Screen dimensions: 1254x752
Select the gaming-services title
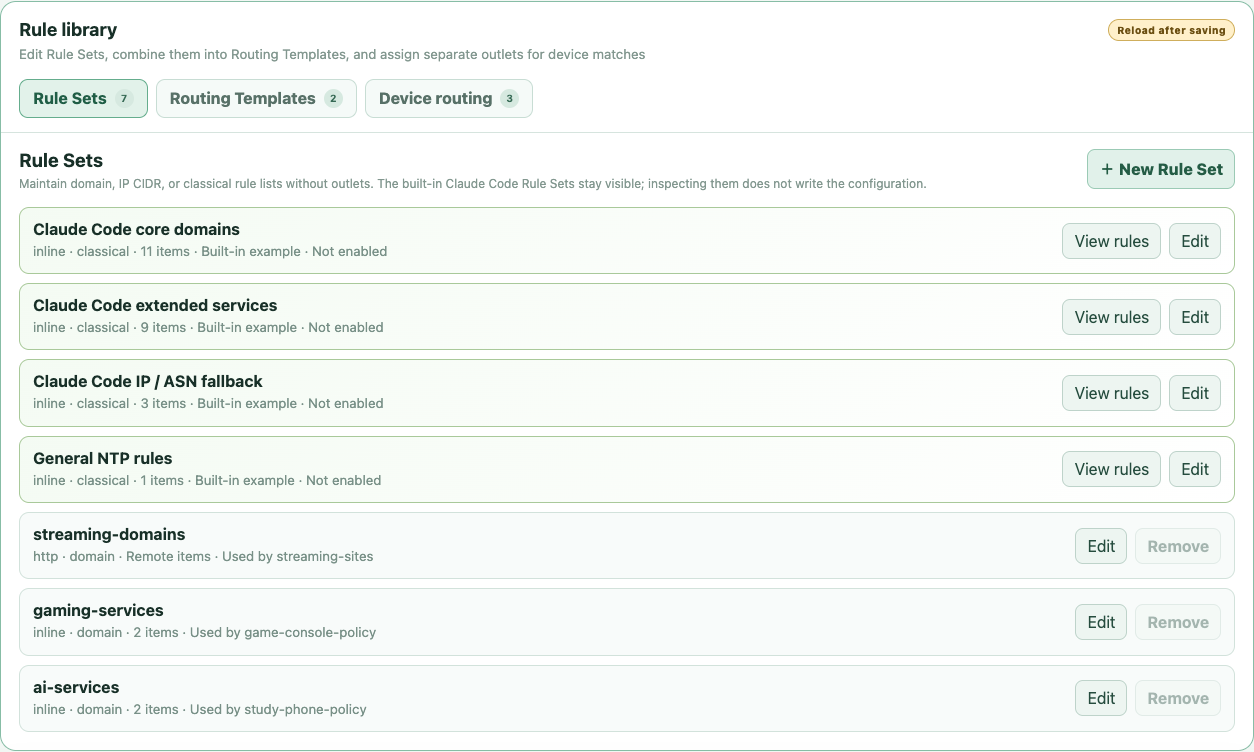pyautogui.click(x=98, y=610)
